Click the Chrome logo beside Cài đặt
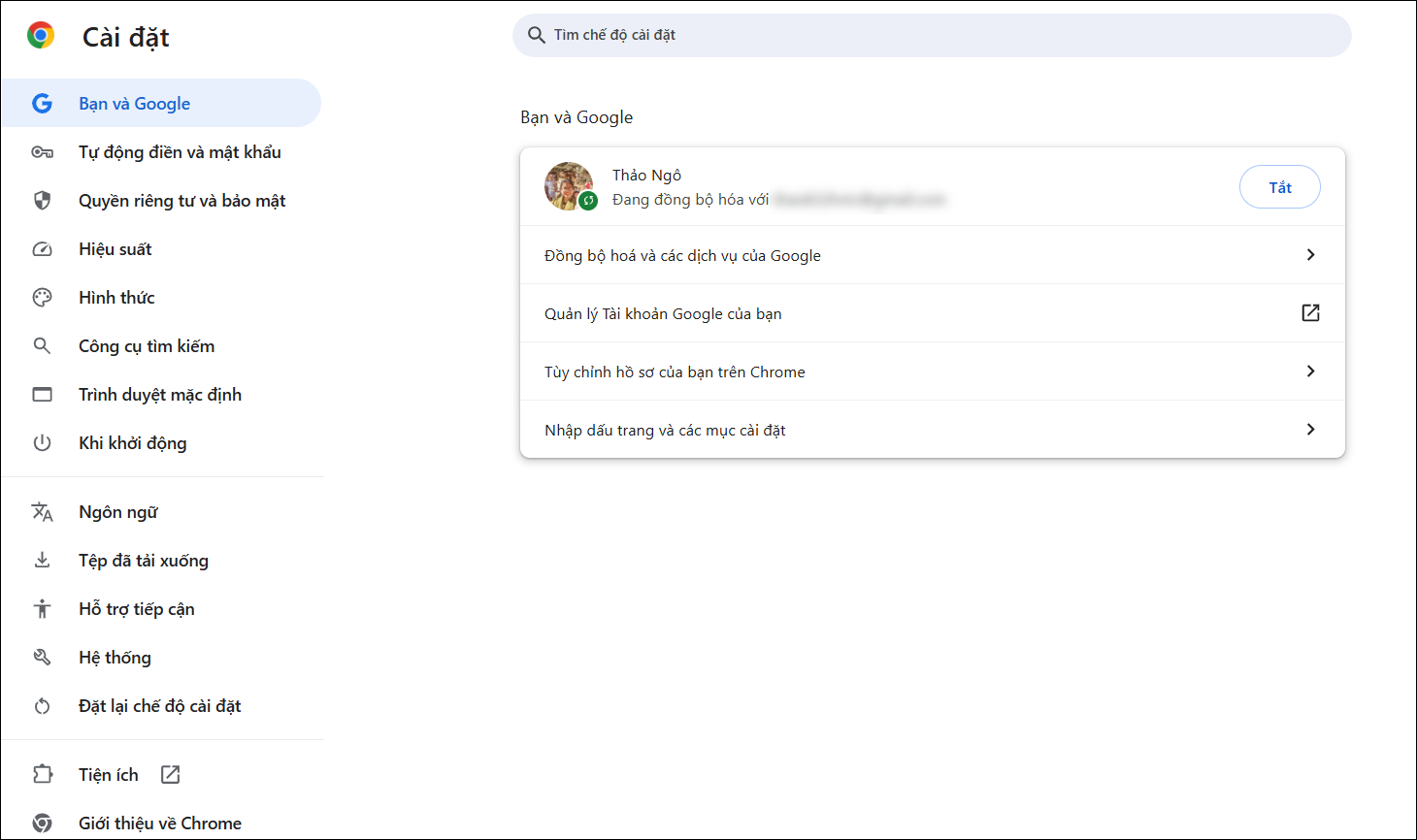The width and height of the screenshot is (1417, 840). point(41,36)
